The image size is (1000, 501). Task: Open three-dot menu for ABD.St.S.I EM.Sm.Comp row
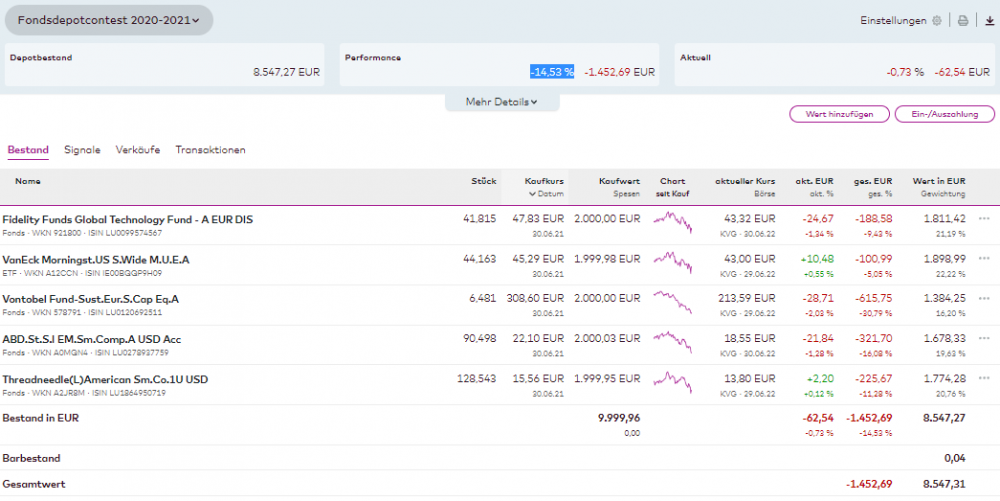click(985, 339)
